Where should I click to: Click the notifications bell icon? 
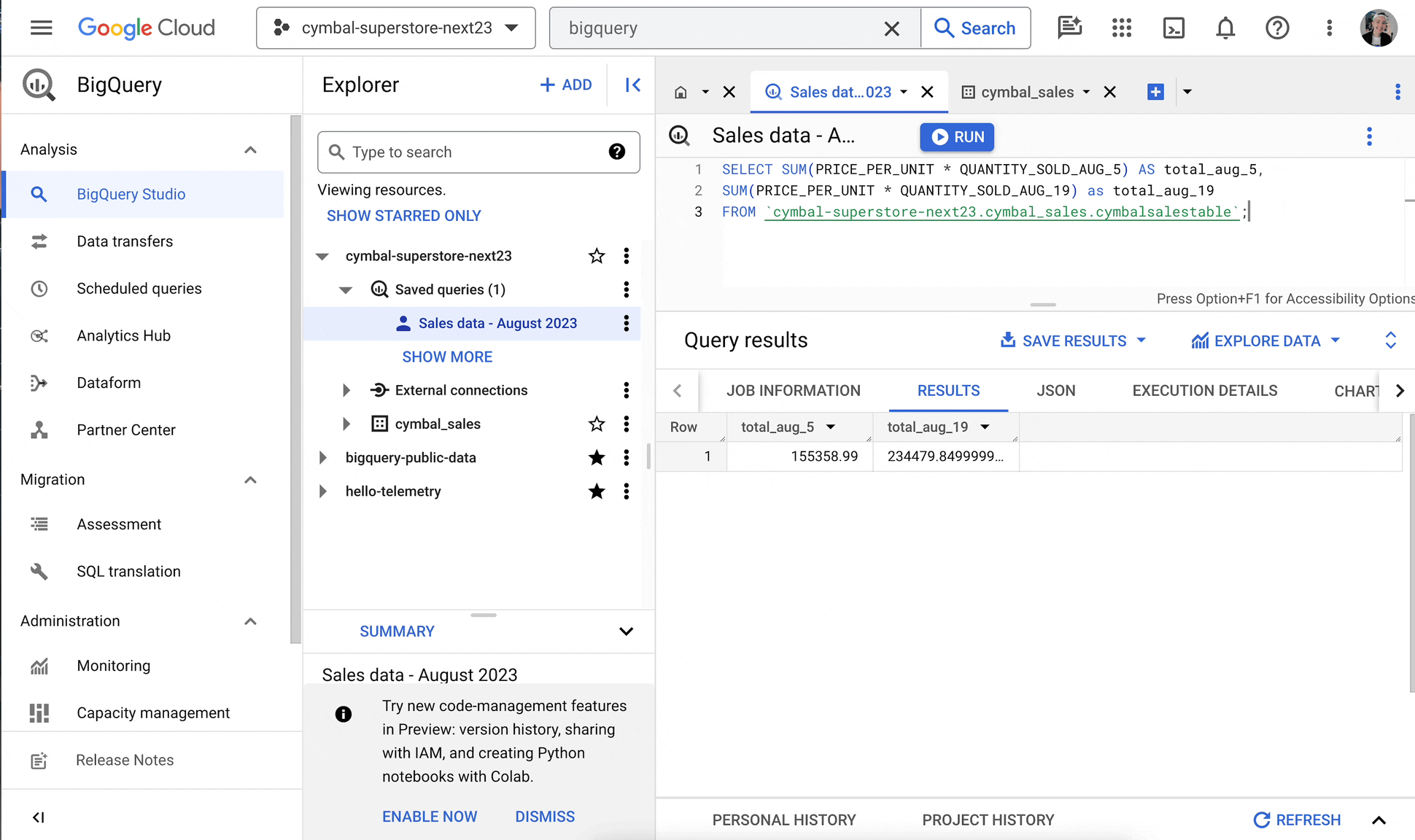[1225, 28]
